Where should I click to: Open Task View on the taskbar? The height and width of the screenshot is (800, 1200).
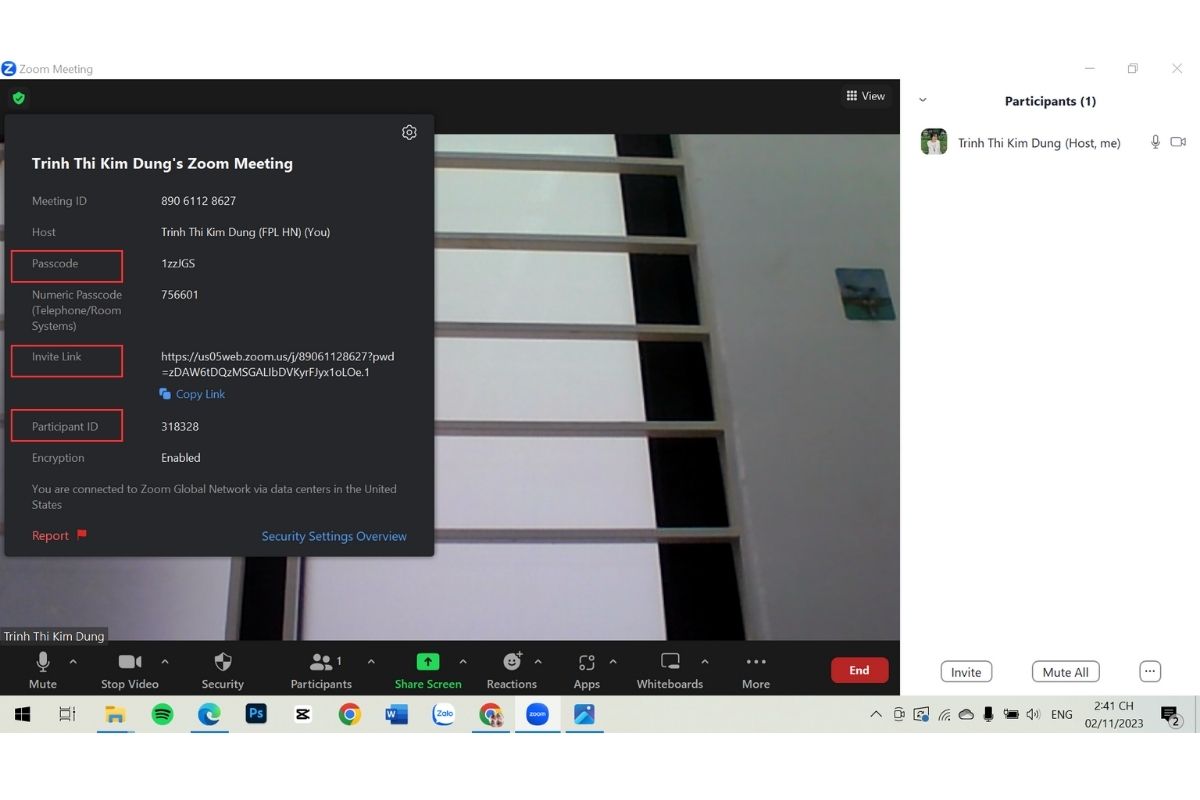67,714
